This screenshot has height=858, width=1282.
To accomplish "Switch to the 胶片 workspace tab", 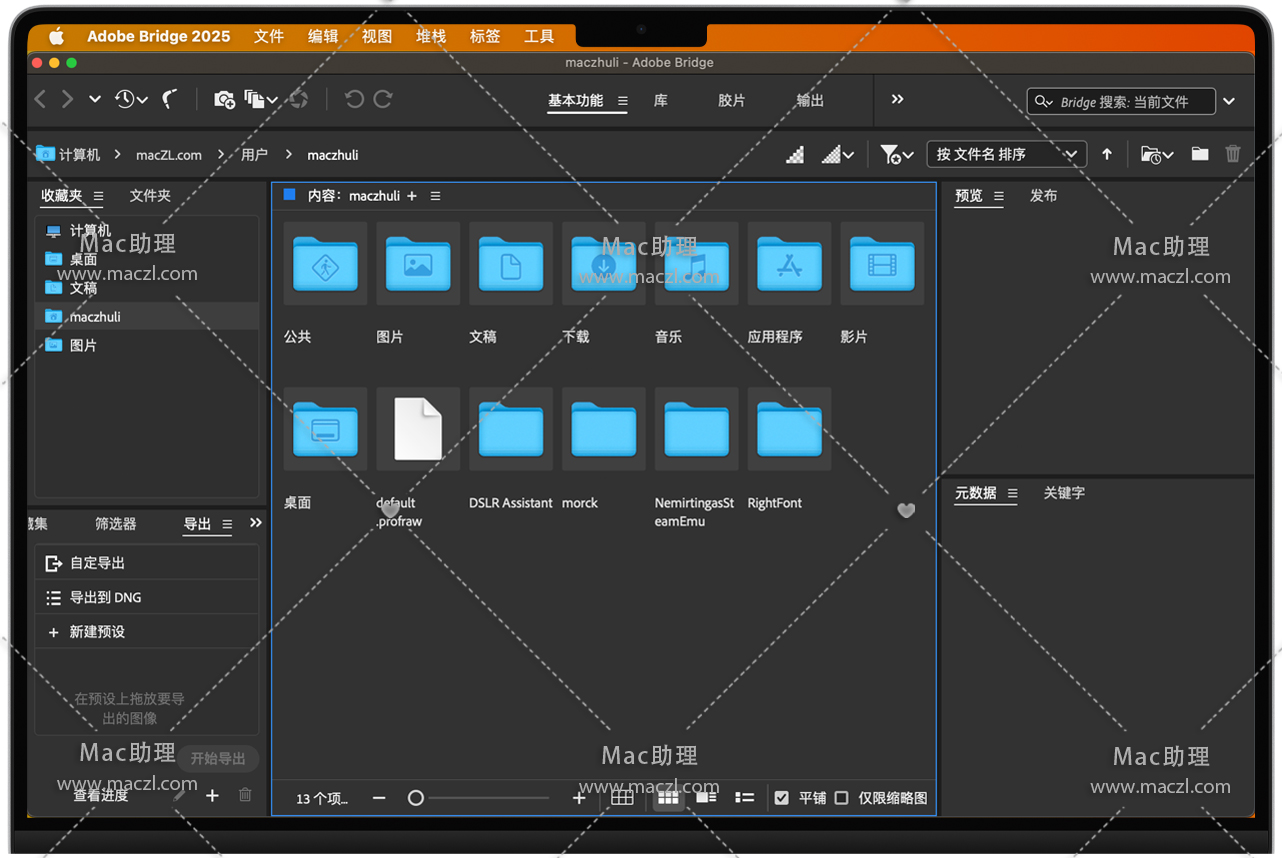I will (x=731, y=100).
